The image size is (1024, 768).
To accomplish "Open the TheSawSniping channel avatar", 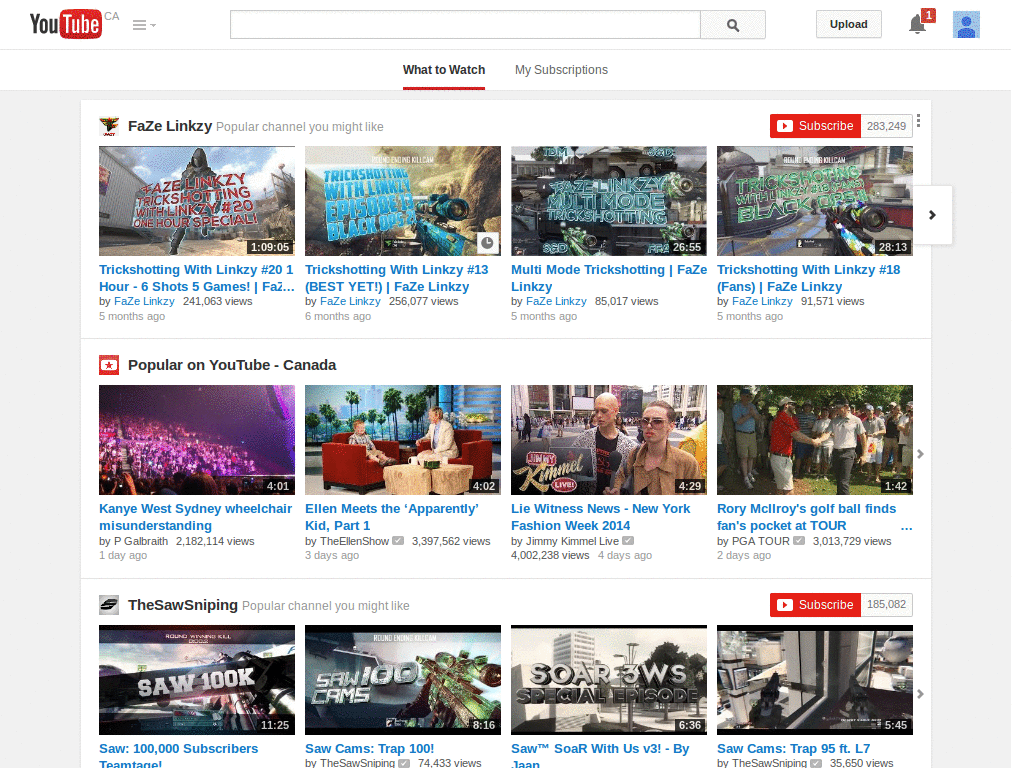I will (109, 604).
